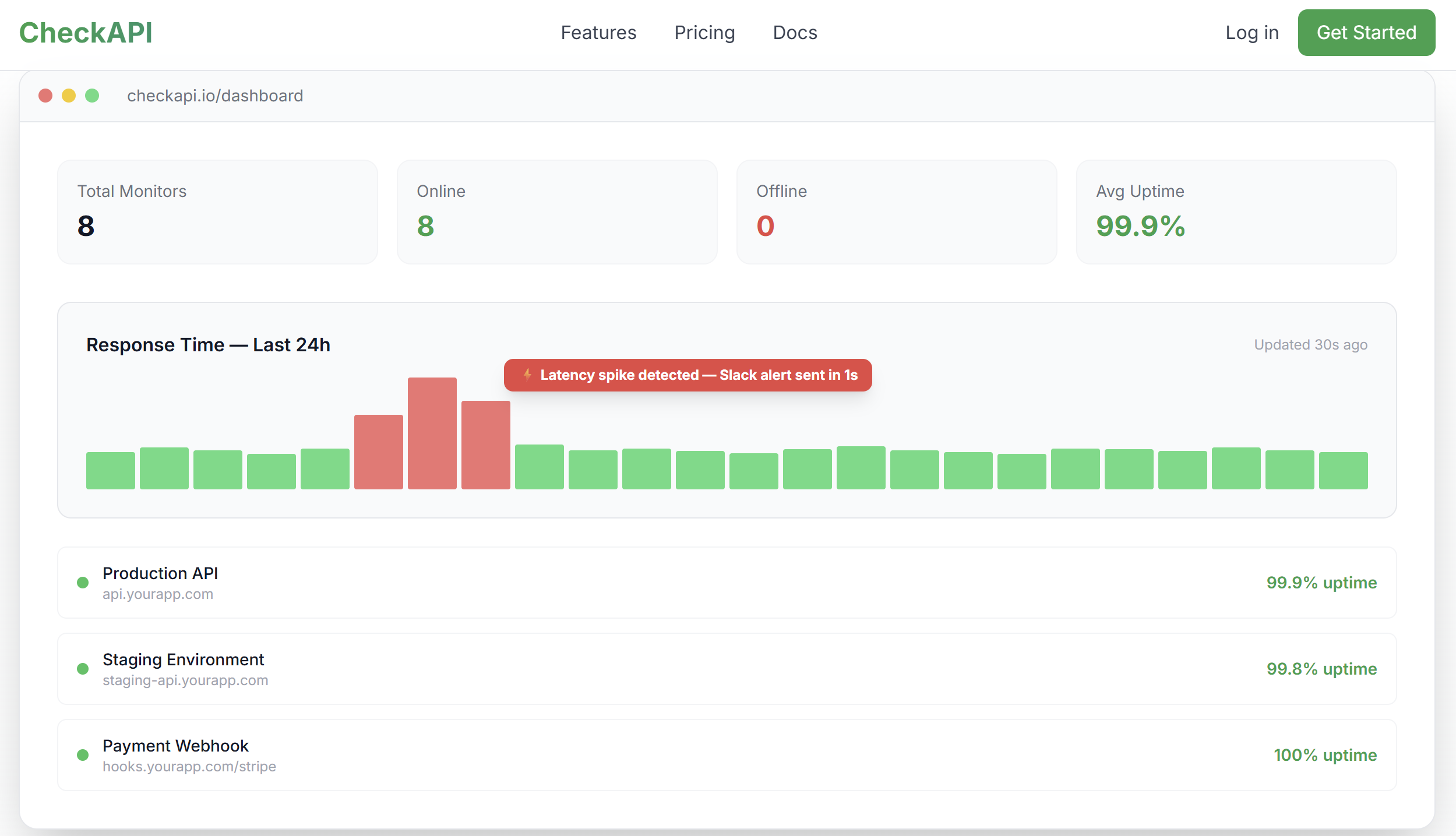Click the Log in link
This screenshot has height=836, width=1456.
1252,33
